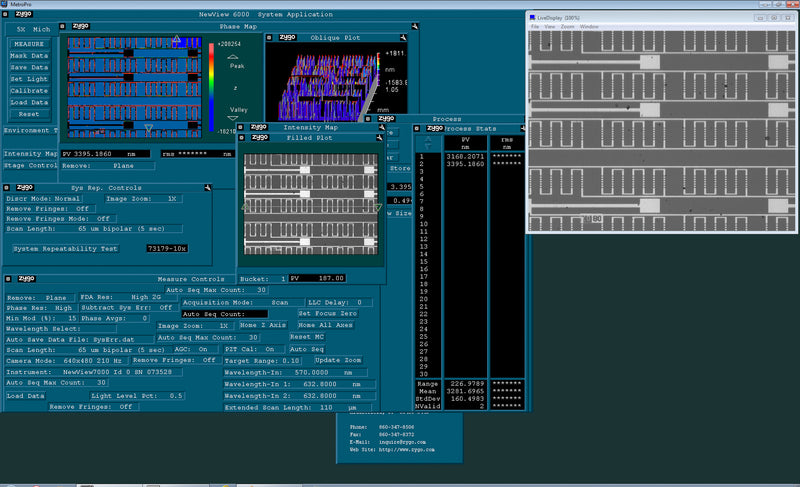Open the View menu in LiveDisplay
The width and height of the screenshot is (800, 487).
click(550, 26)
